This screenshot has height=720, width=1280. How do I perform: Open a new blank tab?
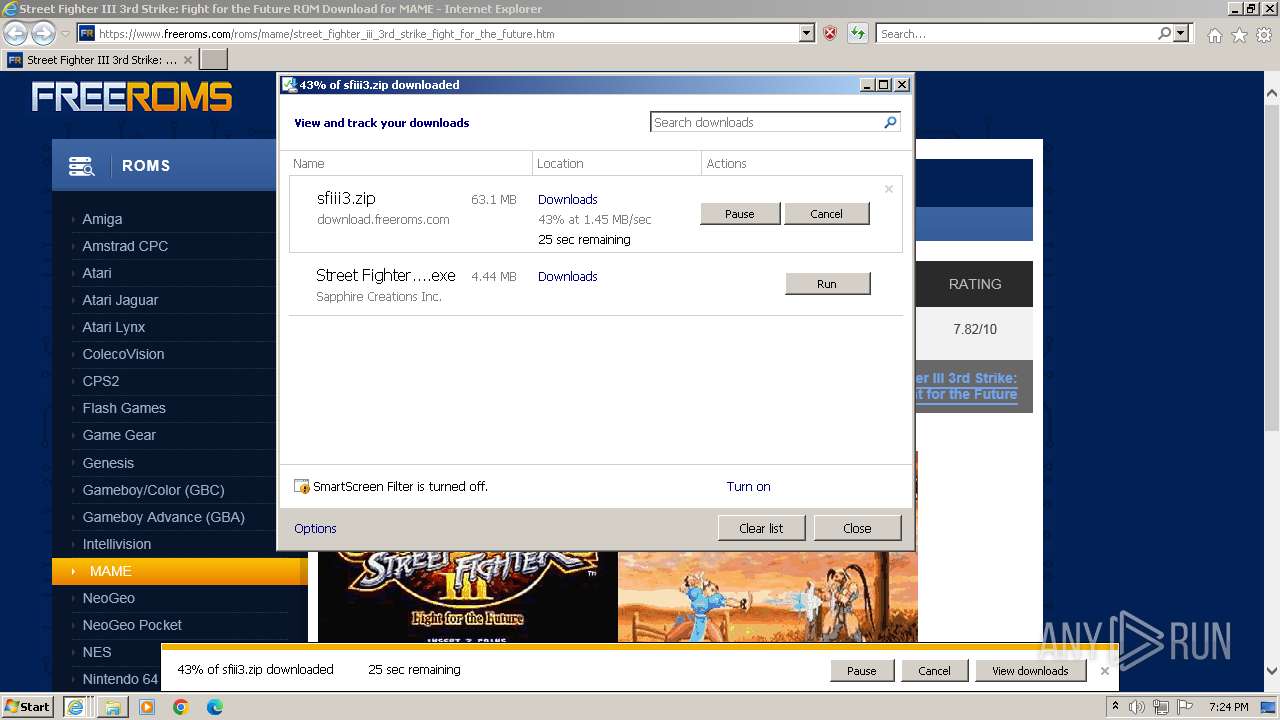point(214,60)
